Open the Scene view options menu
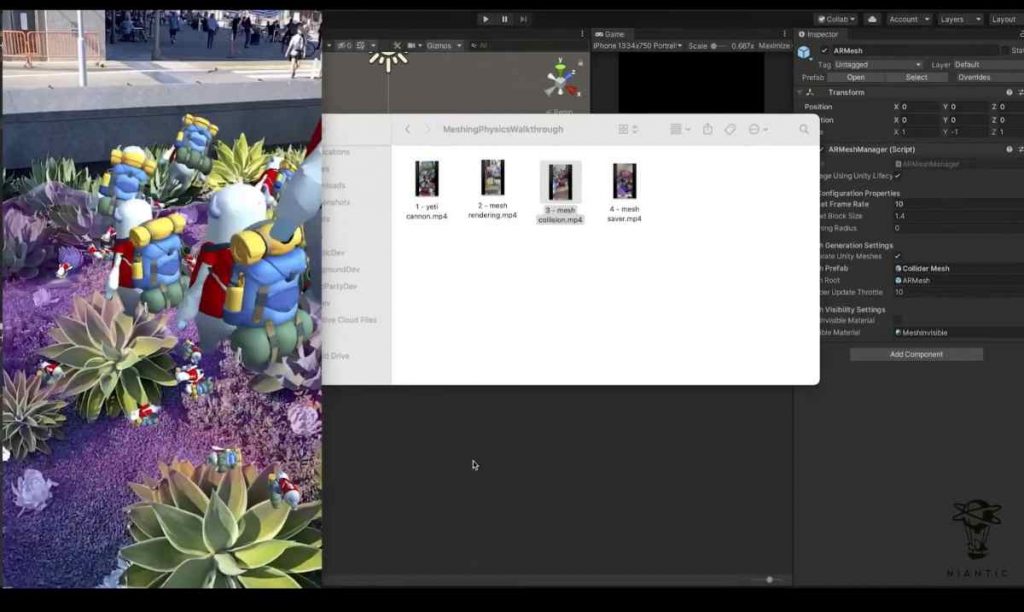 583,34
